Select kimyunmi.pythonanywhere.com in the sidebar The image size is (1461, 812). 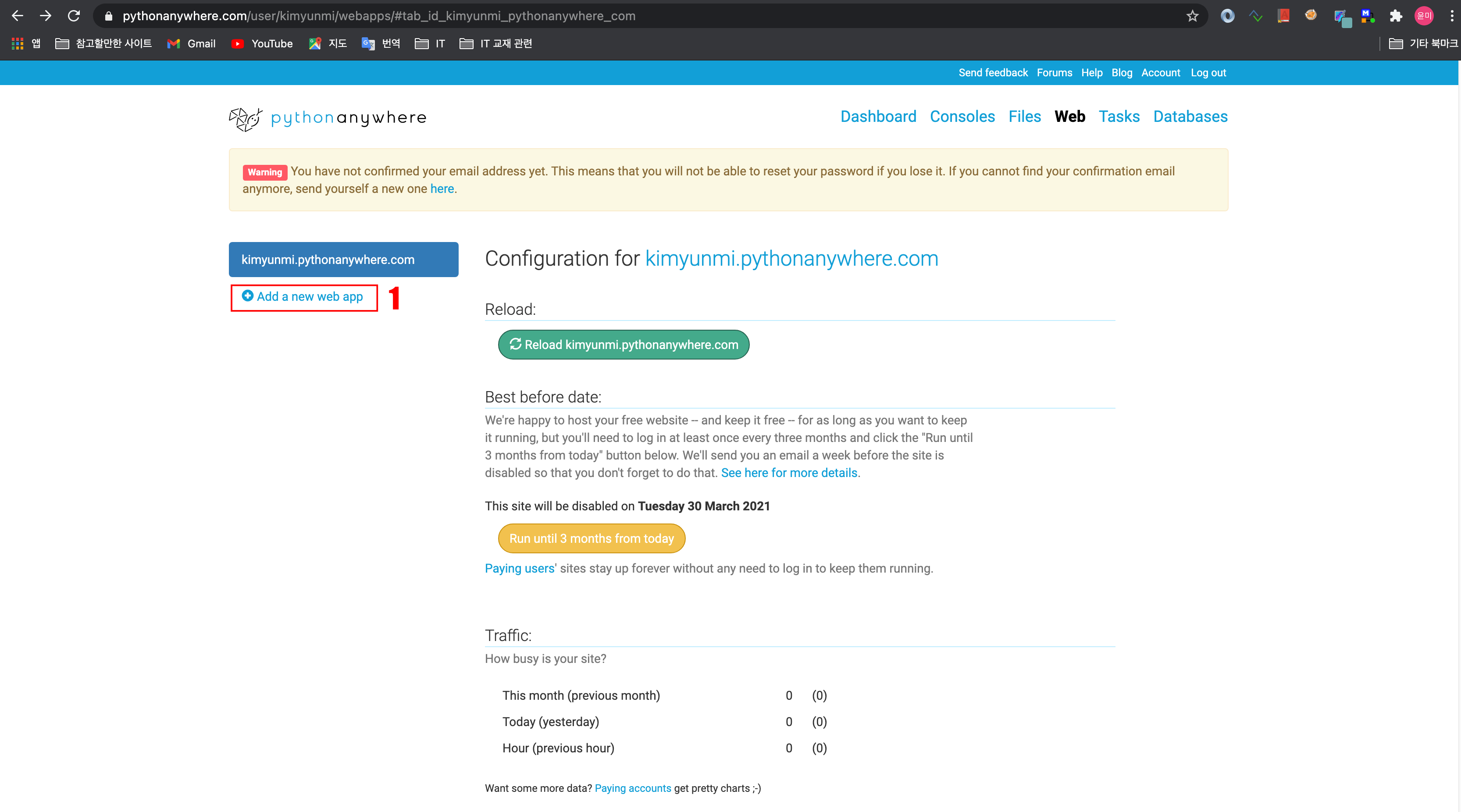(343, 260)
